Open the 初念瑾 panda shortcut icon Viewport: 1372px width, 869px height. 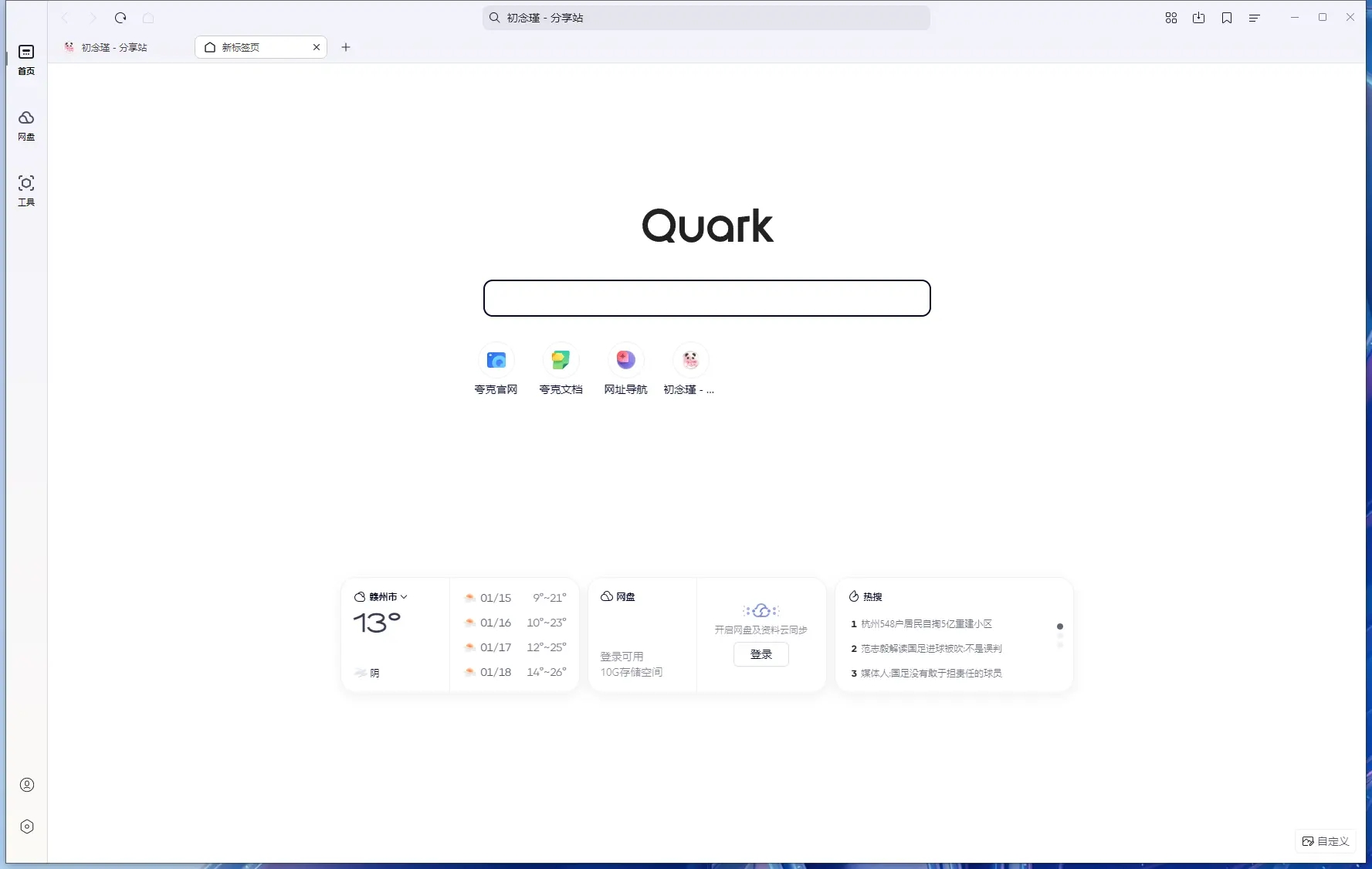point(691,360)
